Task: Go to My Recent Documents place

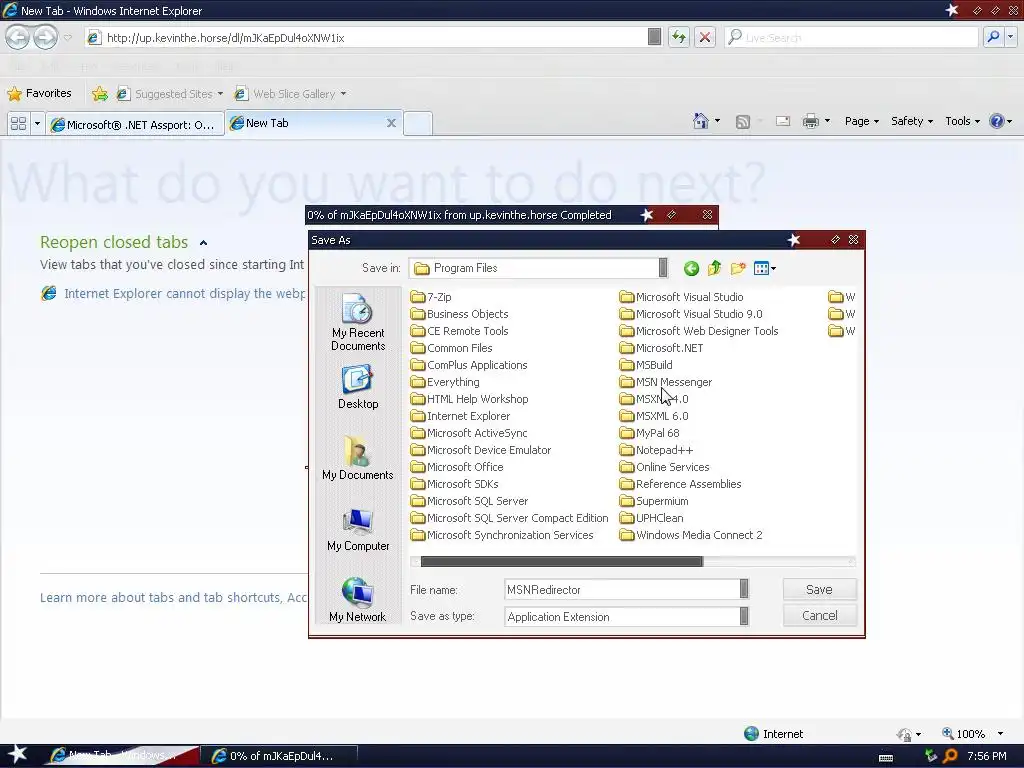Action: (358, 323)
